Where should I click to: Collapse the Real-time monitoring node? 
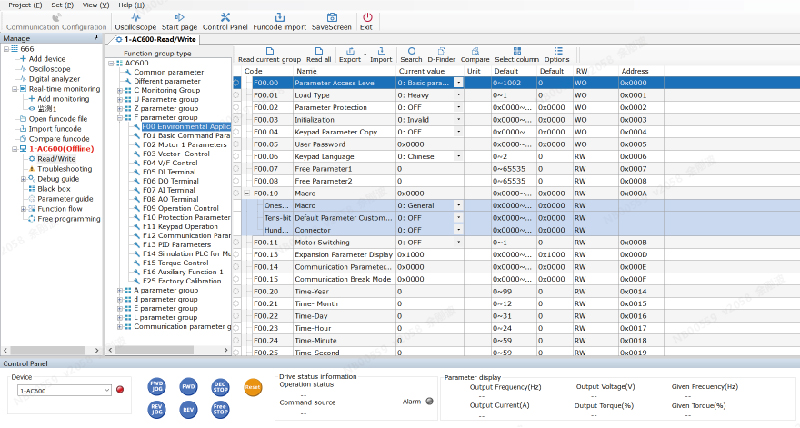(15, 89)
